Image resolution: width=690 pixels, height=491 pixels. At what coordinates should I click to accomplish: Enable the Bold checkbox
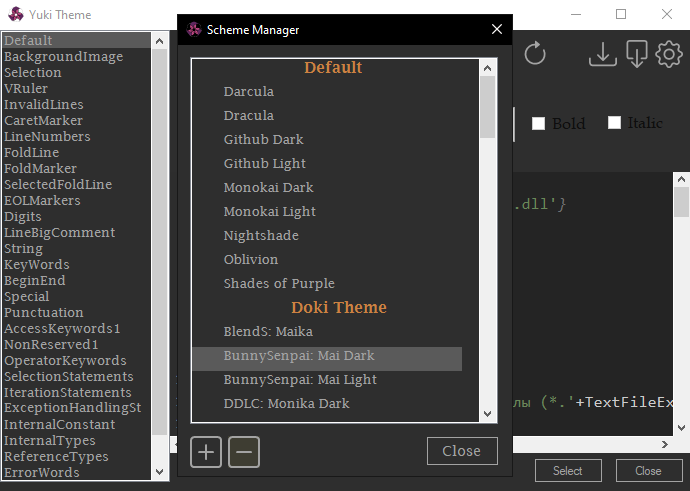(538, 123)
